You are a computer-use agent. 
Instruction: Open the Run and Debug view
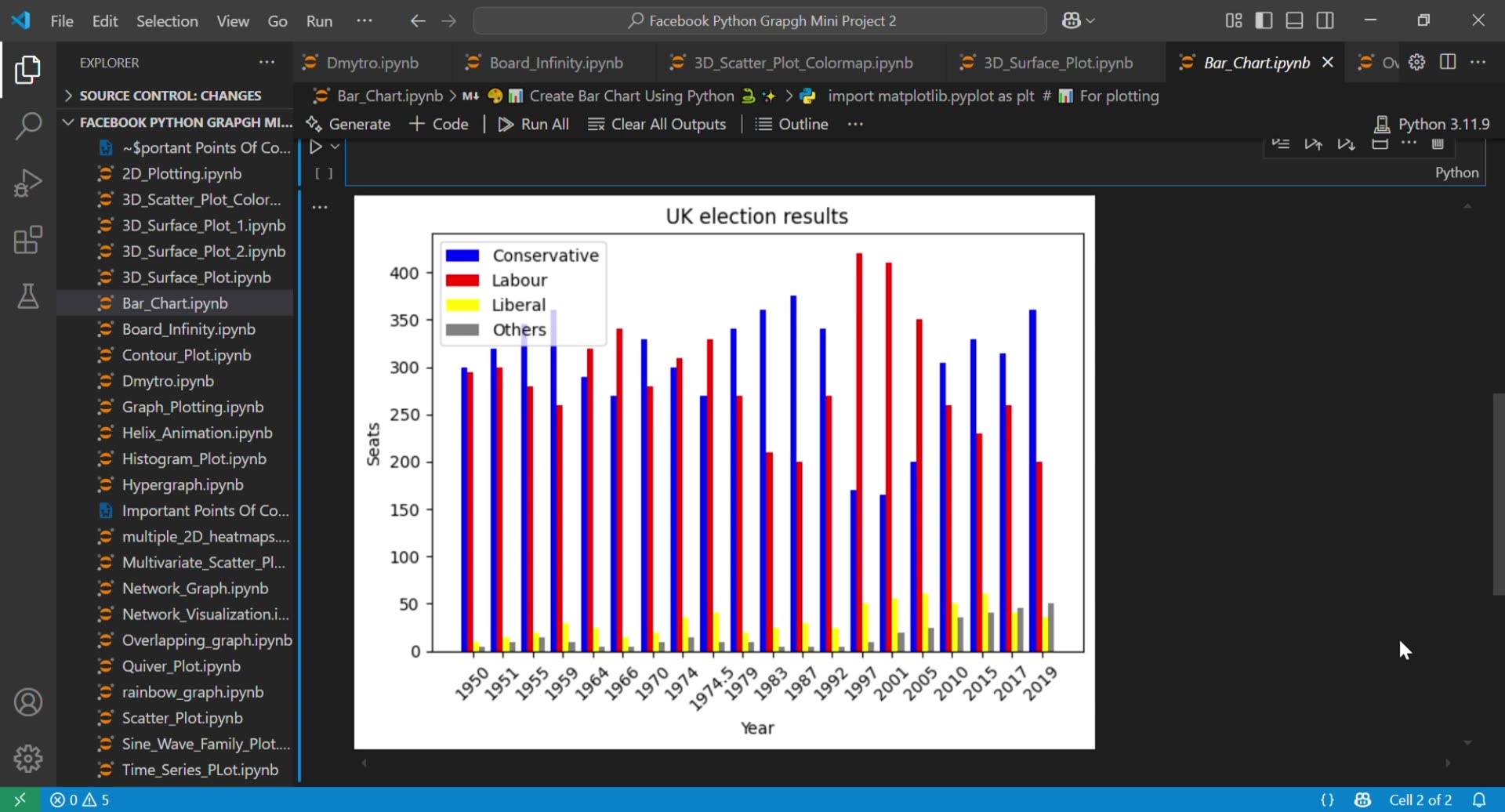point(28,183)
